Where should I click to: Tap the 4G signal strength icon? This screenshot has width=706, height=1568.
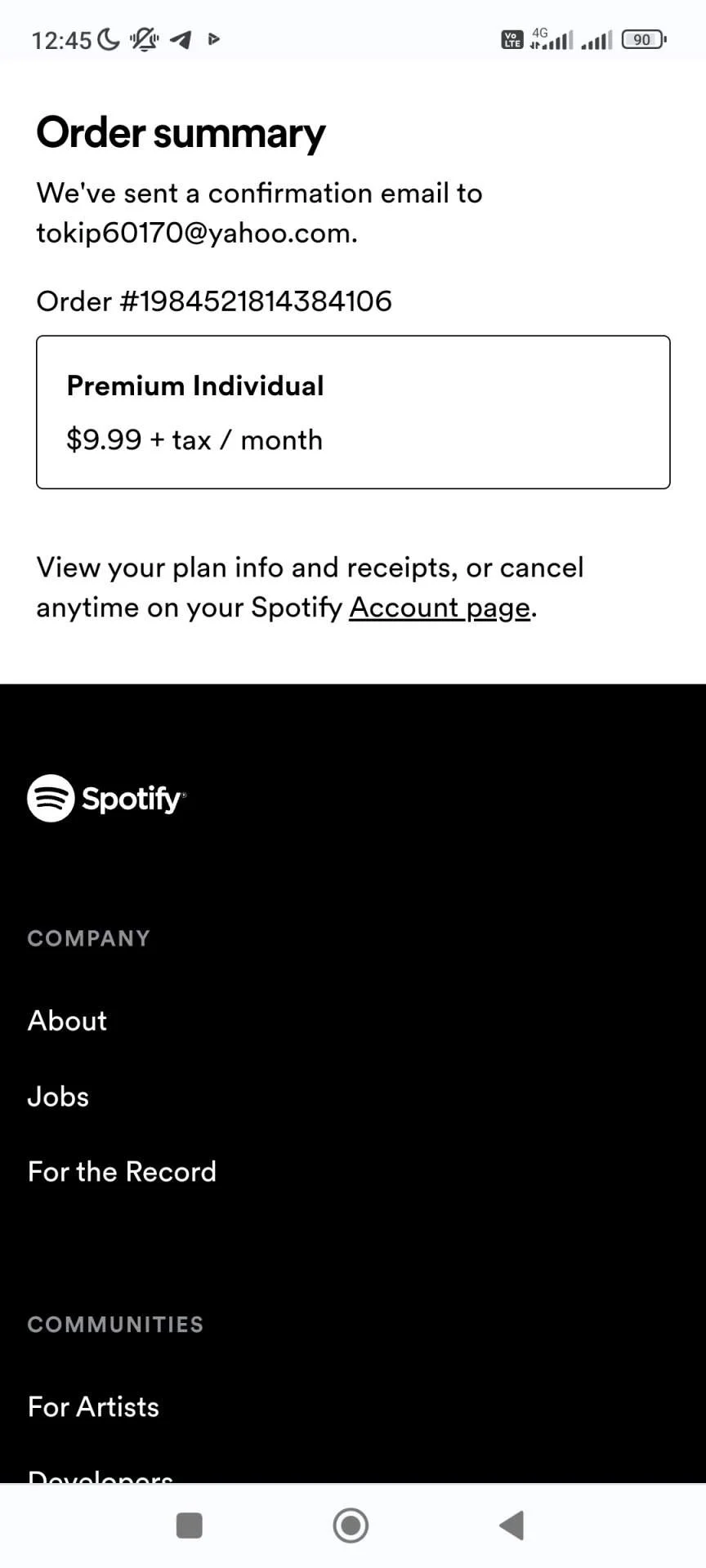click(x=552, y=38)
